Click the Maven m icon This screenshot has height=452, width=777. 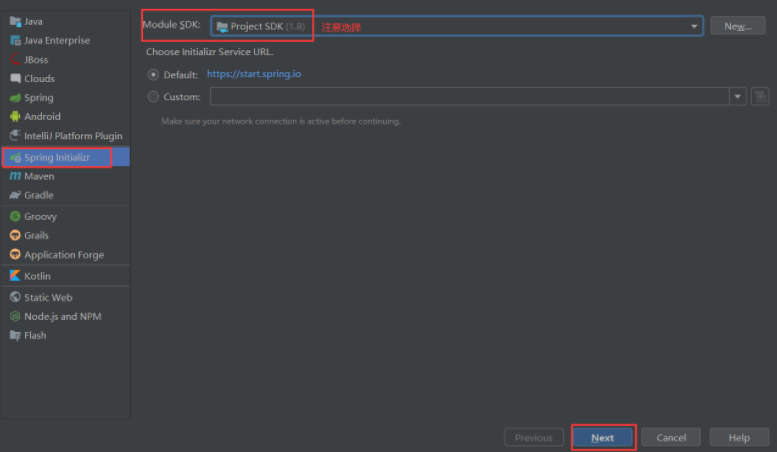[15, 176]
